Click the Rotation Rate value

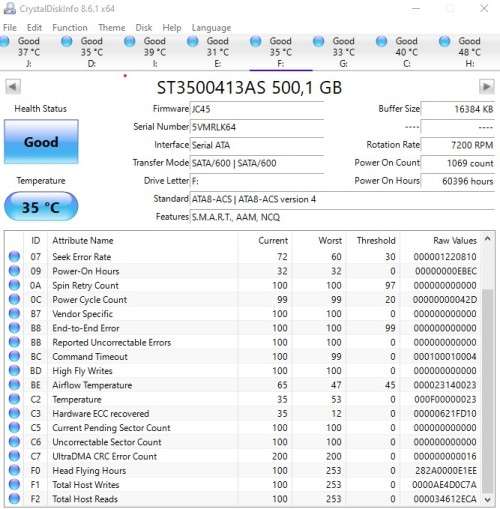pos(458,145)
